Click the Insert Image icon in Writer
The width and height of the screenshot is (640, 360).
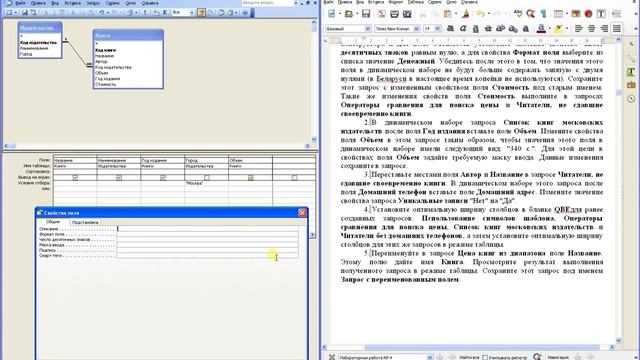(576, 13)
